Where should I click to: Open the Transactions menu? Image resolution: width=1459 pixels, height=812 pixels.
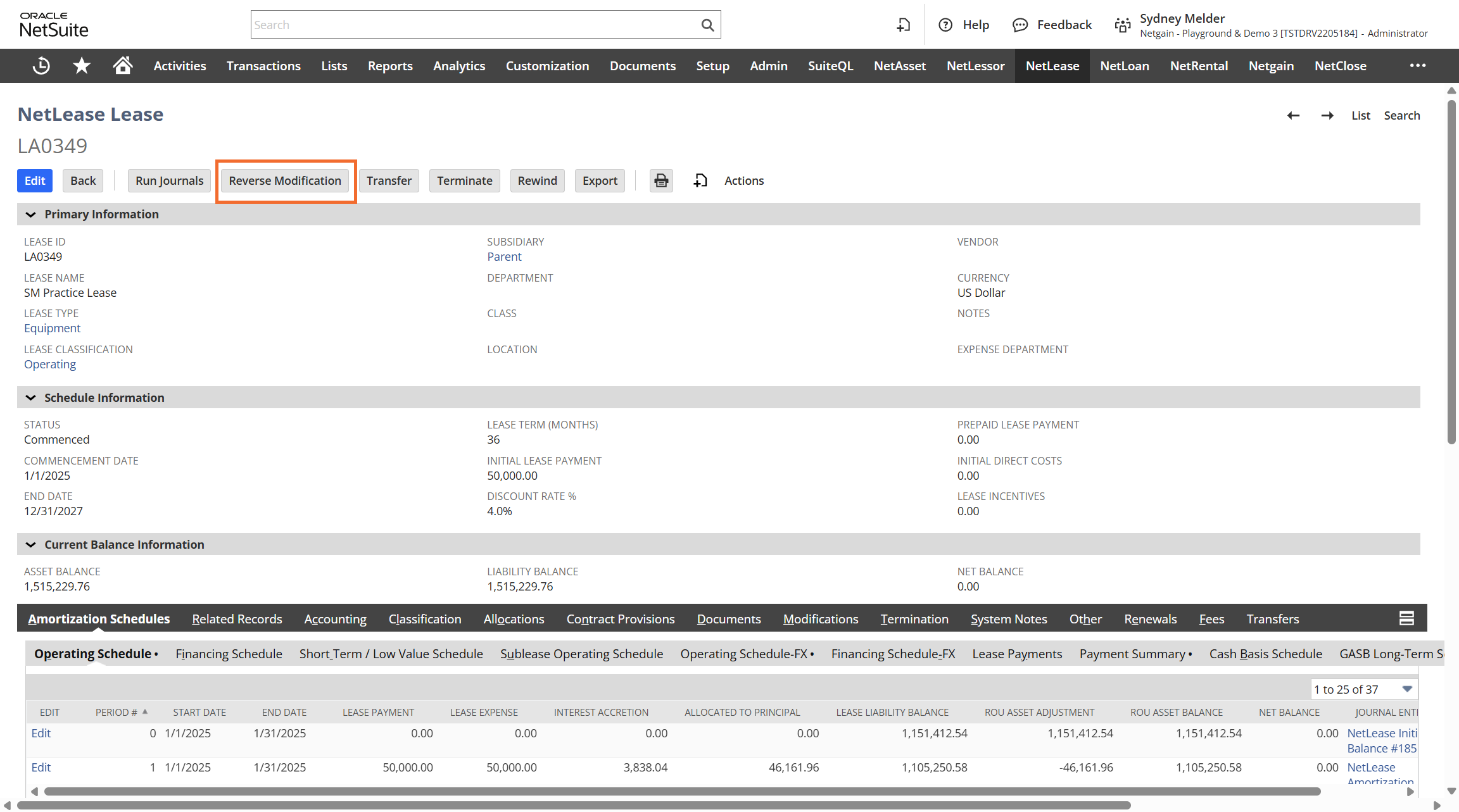[x=263, y=66]
